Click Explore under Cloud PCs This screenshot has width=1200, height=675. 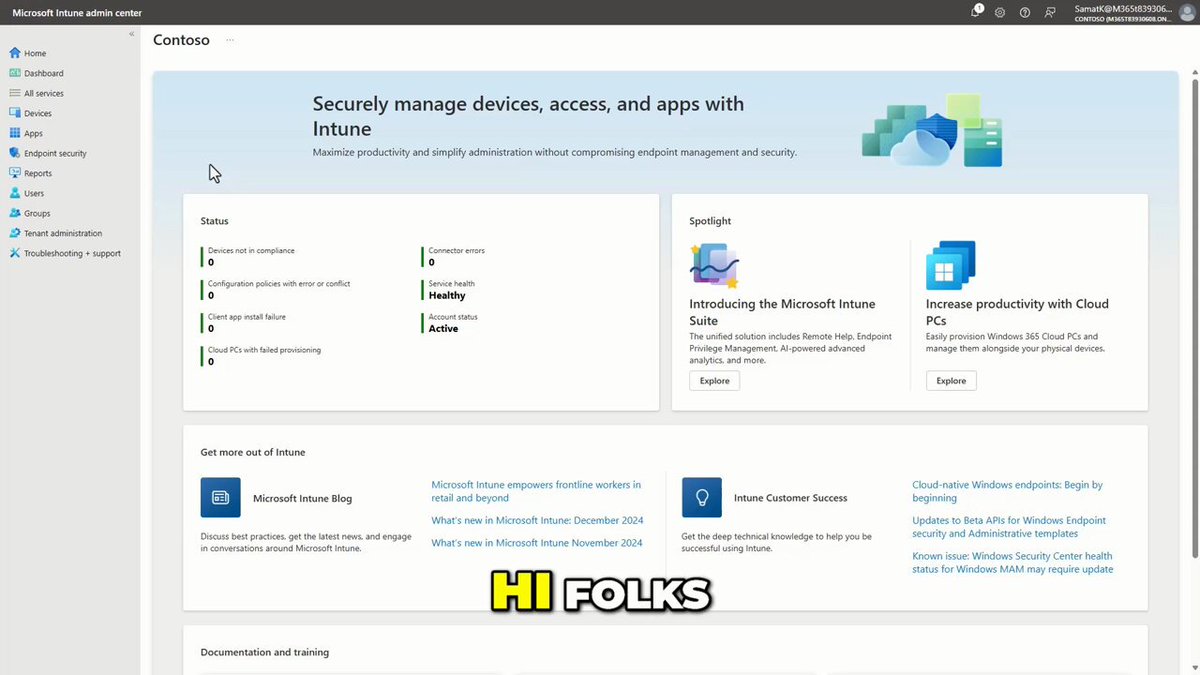(951, 380)
